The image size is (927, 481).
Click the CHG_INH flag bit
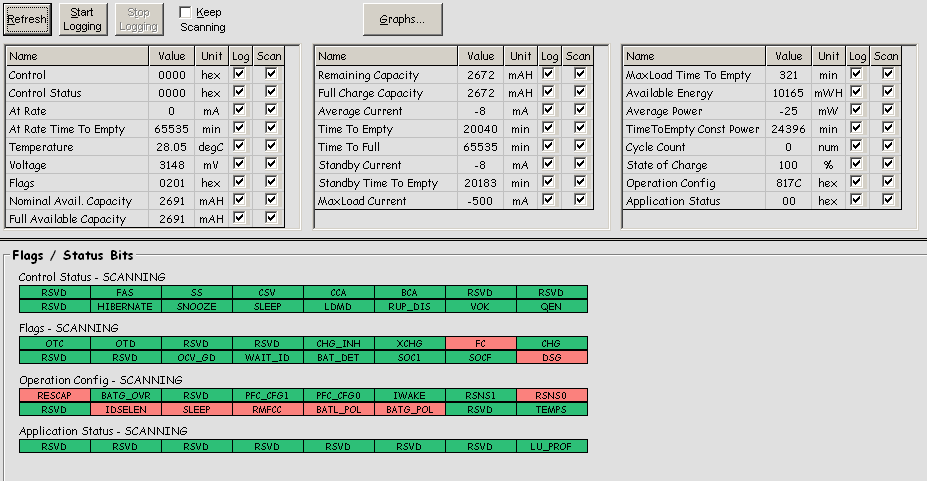coord(339,343)
